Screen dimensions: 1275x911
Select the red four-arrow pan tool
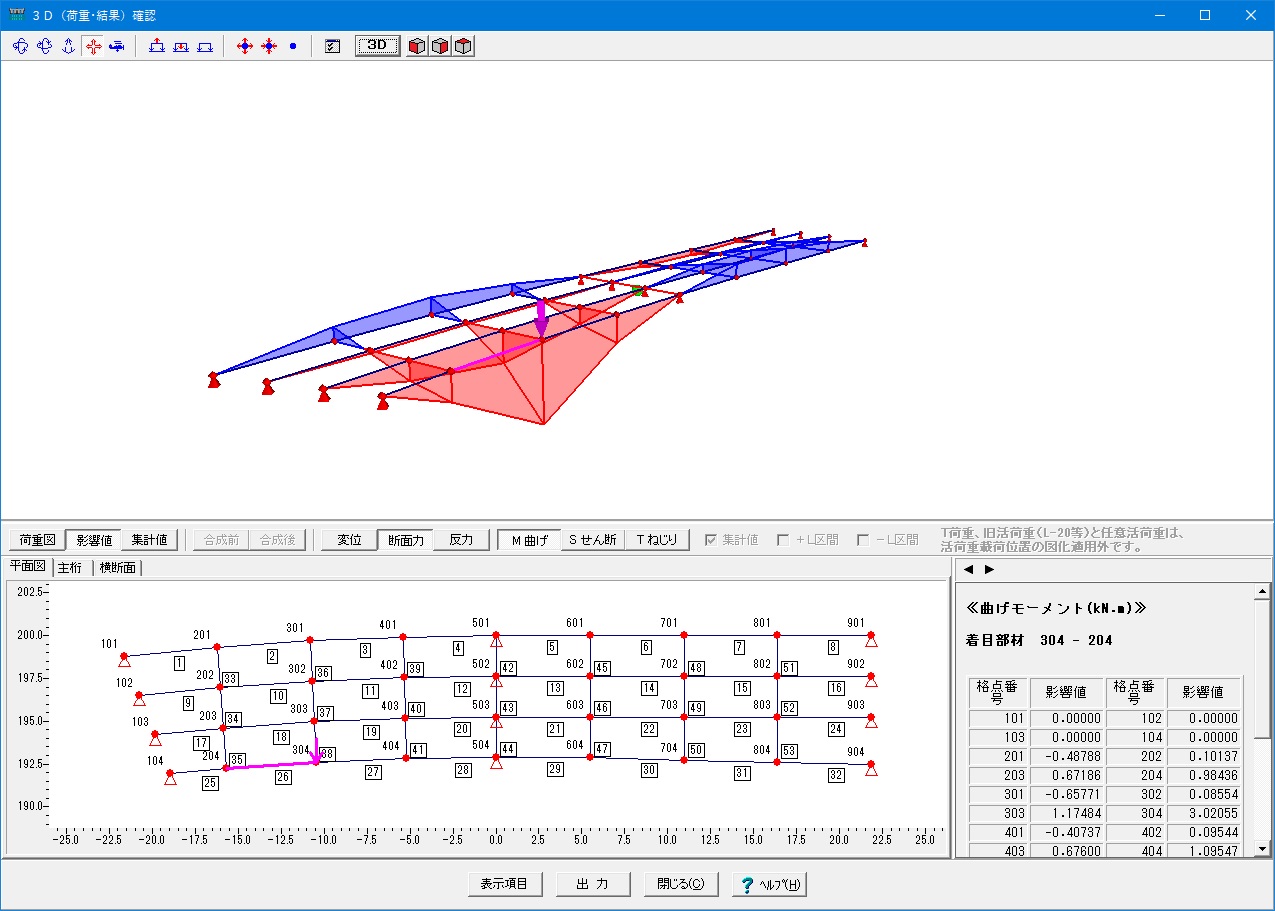pyautogui.click(x=93, y=46)
